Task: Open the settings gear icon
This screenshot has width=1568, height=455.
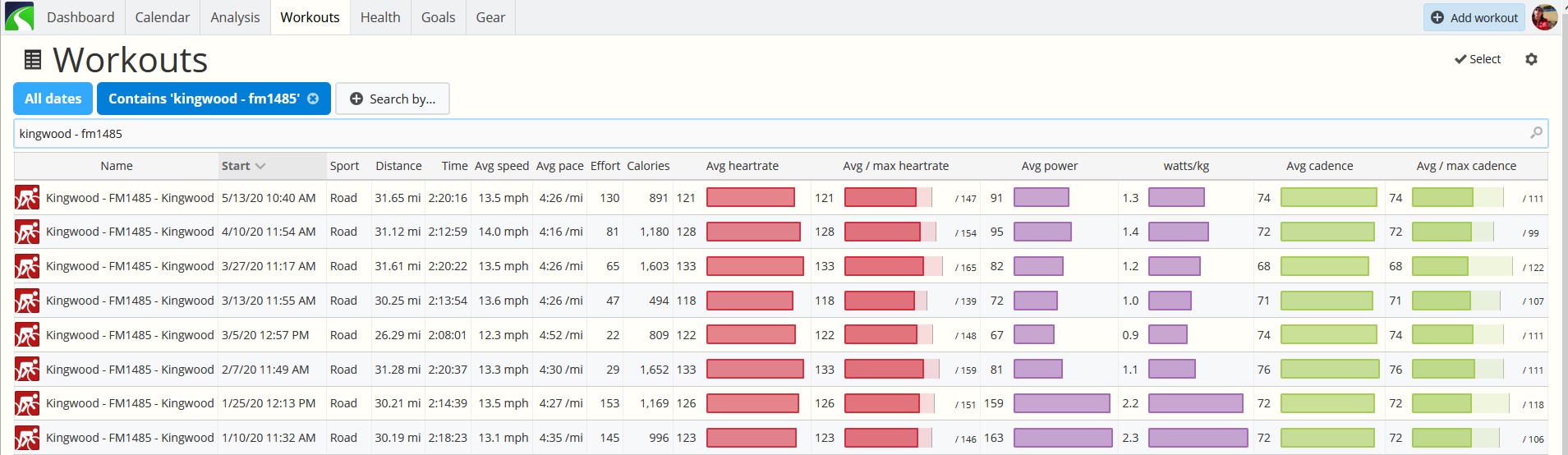Action: tap(1531, 59)
